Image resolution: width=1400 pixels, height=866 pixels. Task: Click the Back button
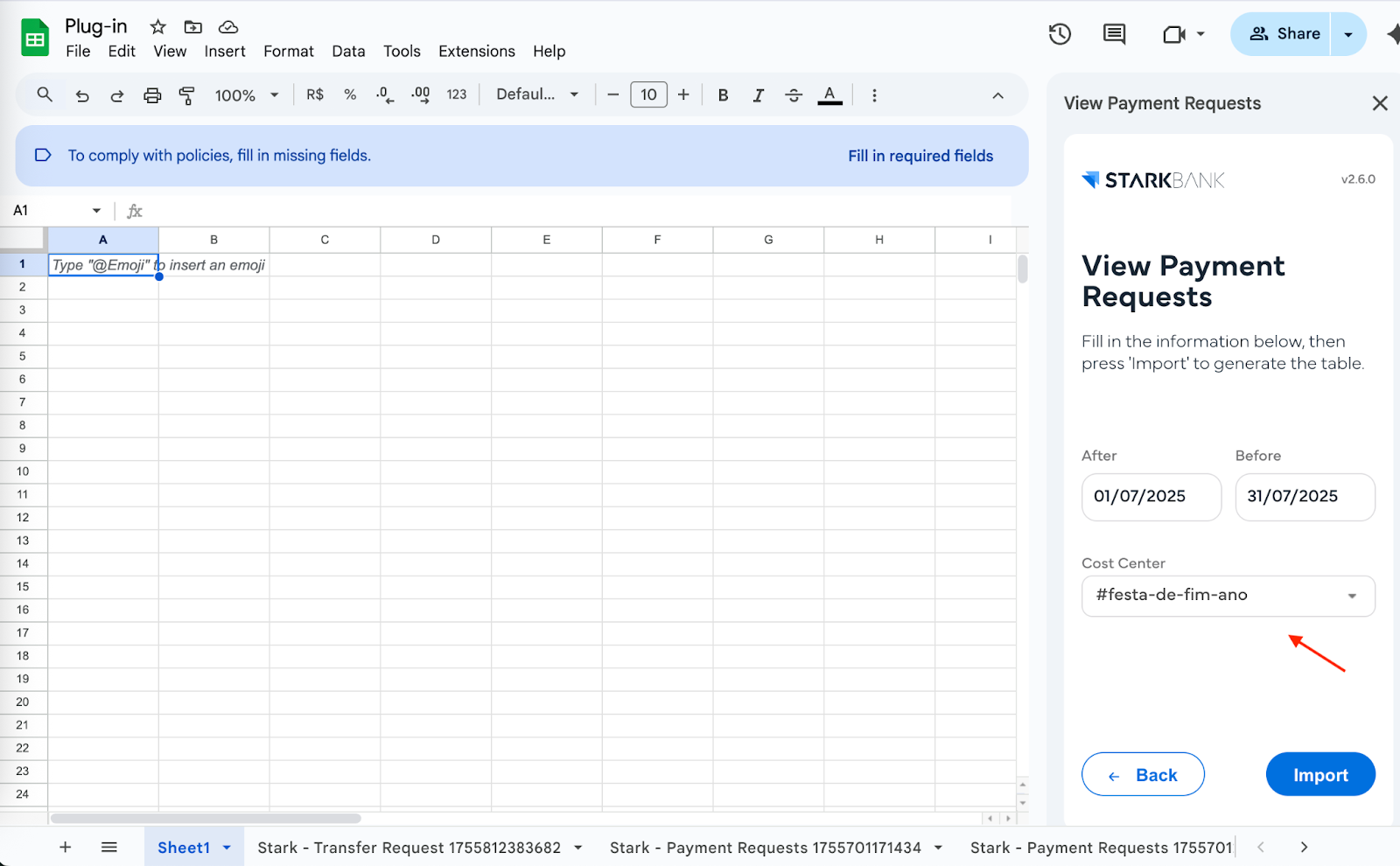tap(1143, 774)
